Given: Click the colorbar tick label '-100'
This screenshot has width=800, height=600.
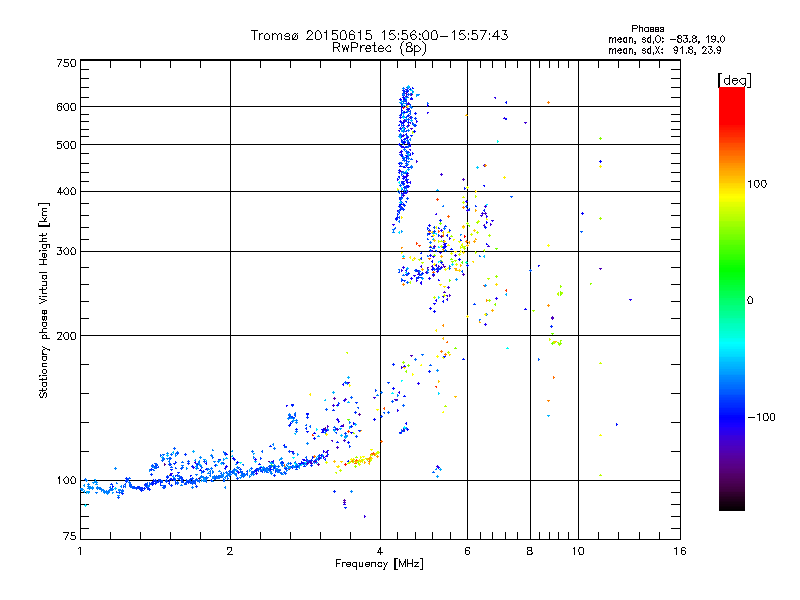Looking at the screenshot, I should click(x=762, y=417).
